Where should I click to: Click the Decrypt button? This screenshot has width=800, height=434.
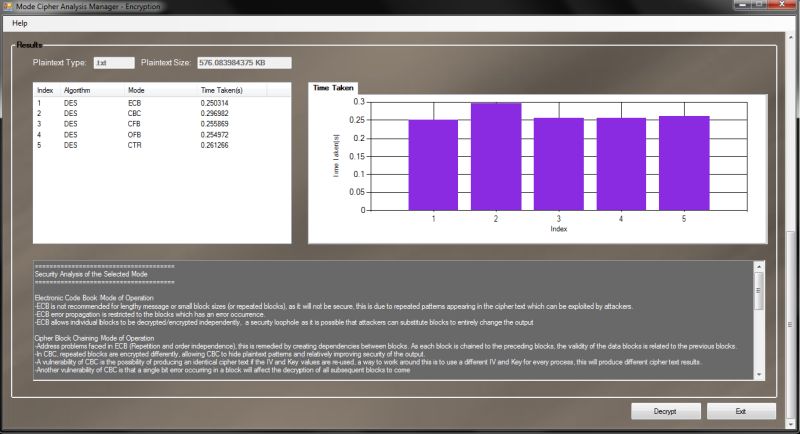(x=665, y=411)
